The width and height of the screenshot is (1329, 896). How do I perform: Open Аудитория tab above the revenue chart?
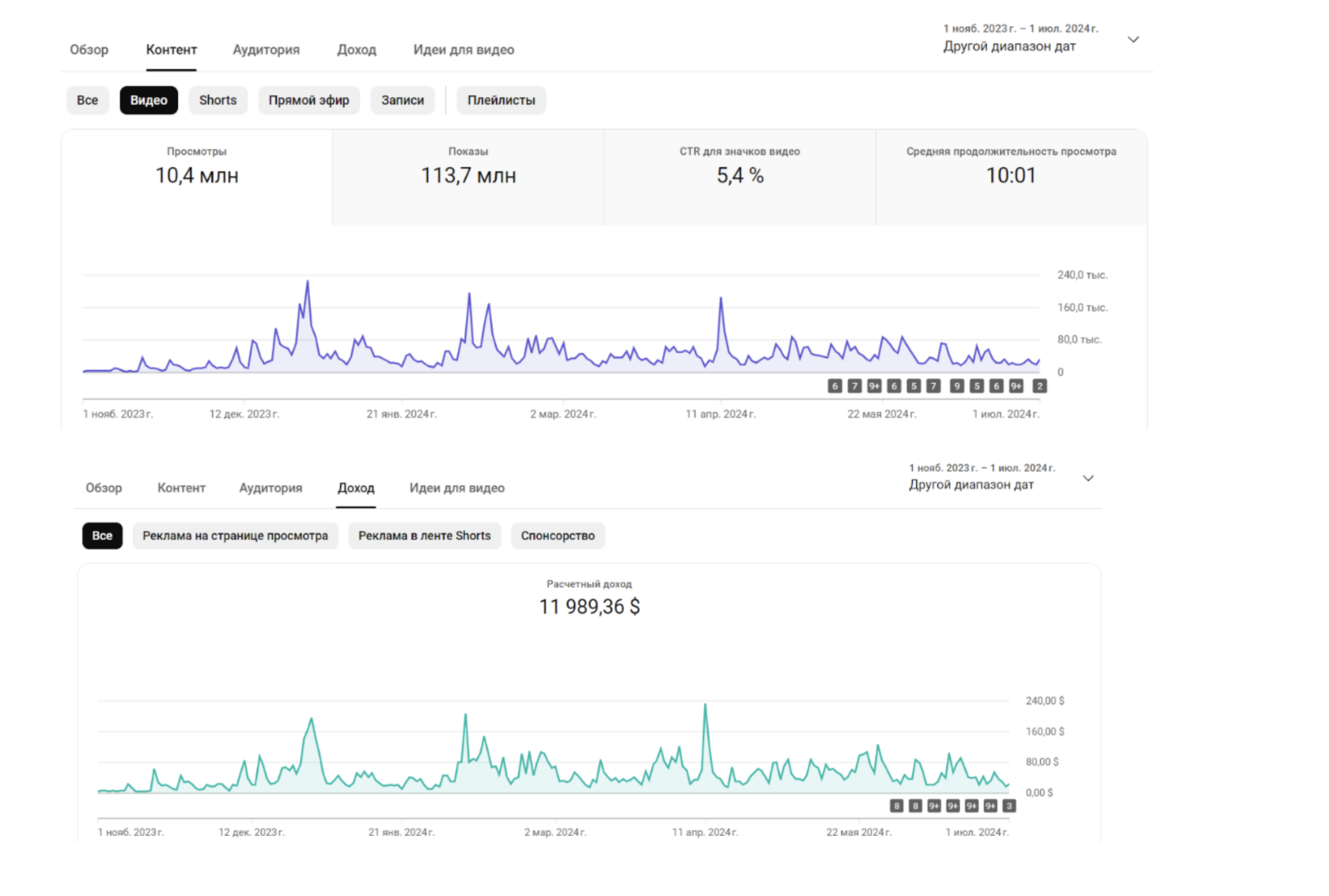pyautogui.click(x=271, y=488)
